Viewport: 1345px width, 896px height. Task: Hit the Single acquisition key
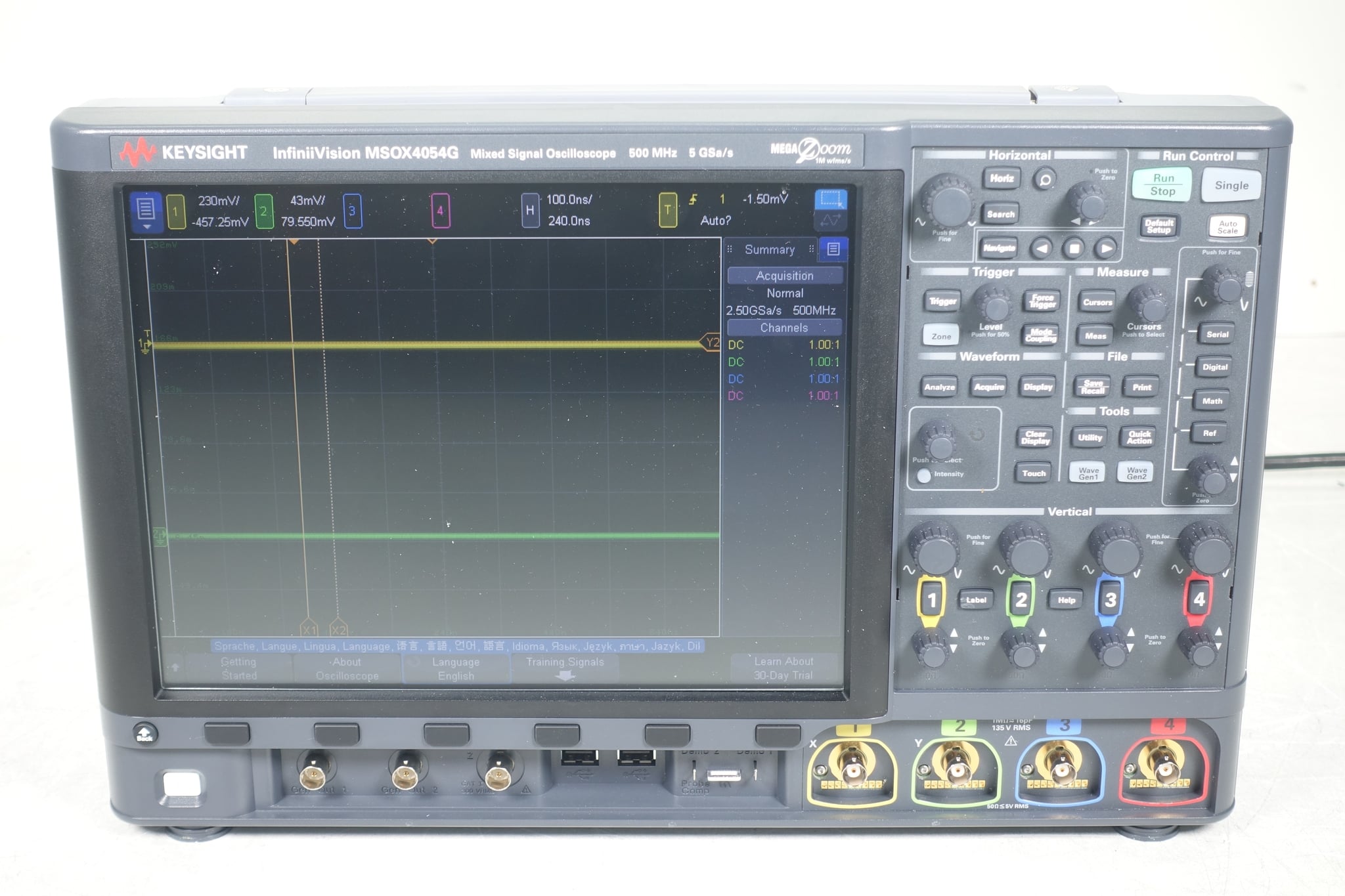[x=1231, y=185]
